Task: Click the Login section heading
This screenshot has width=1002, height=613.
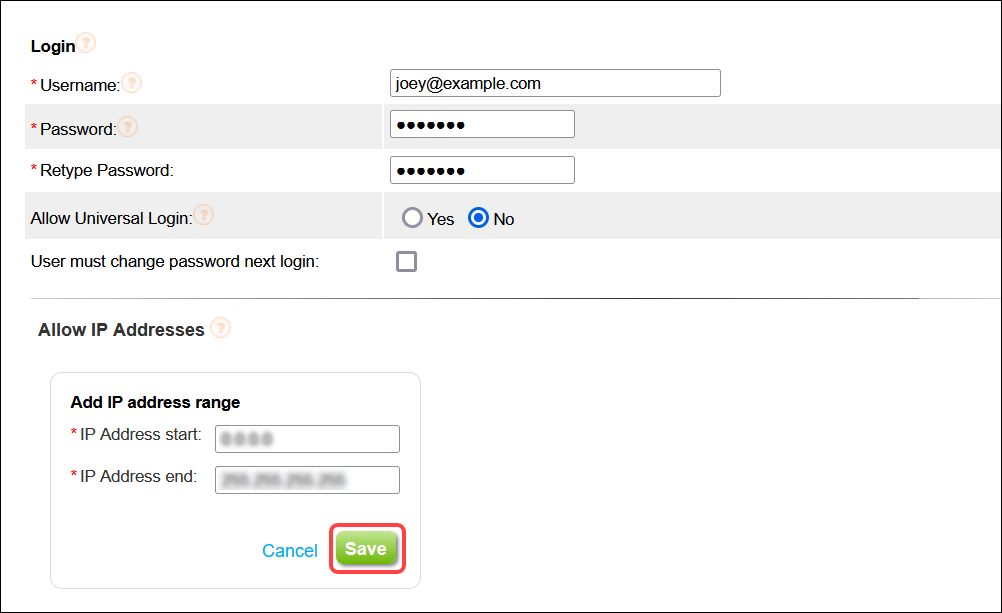Action: [x=53, y=45]
